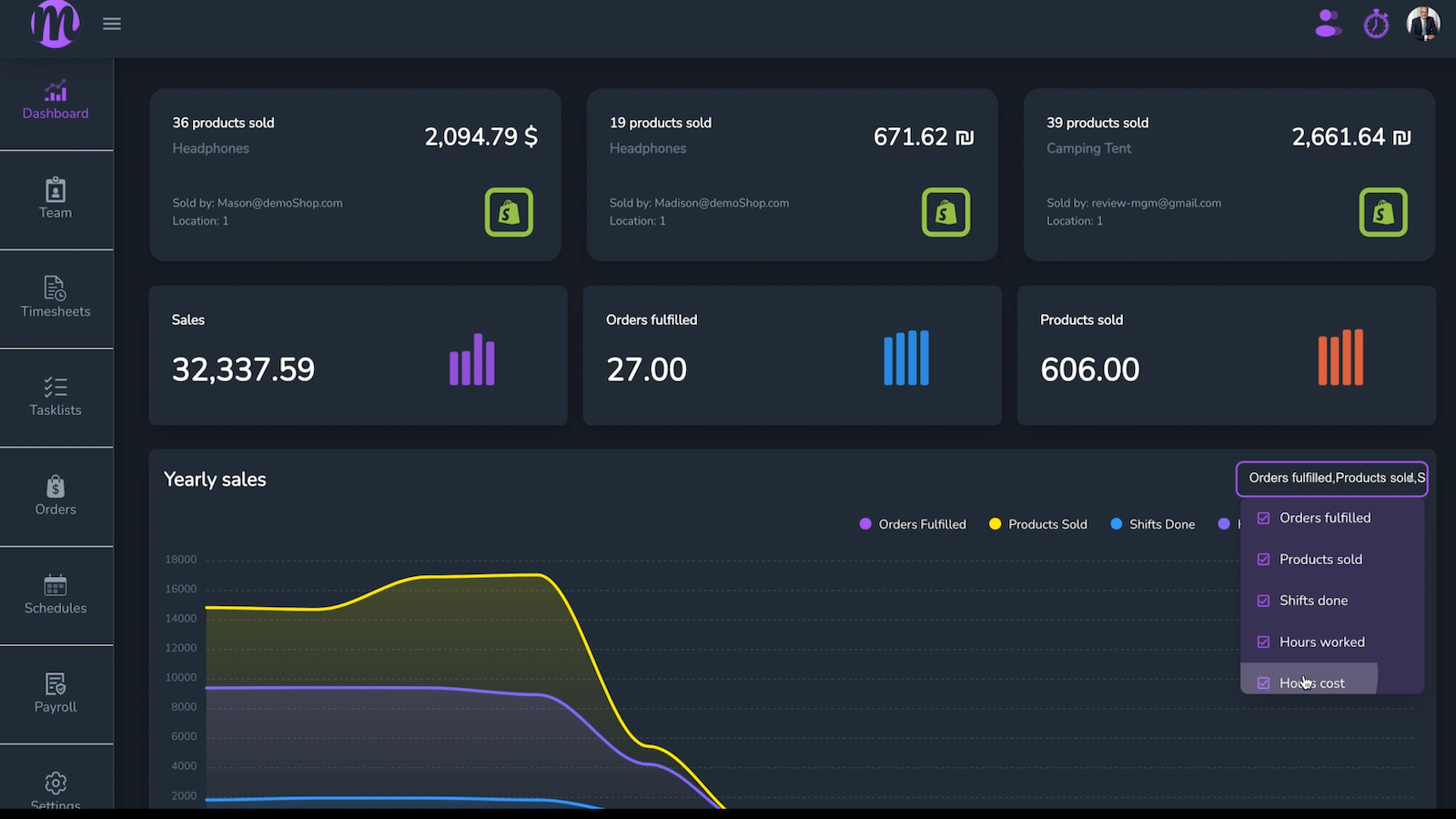Toggle the hamburger menu icon
The height and width of the screenshot is (819, 1456).
(112, 24)
